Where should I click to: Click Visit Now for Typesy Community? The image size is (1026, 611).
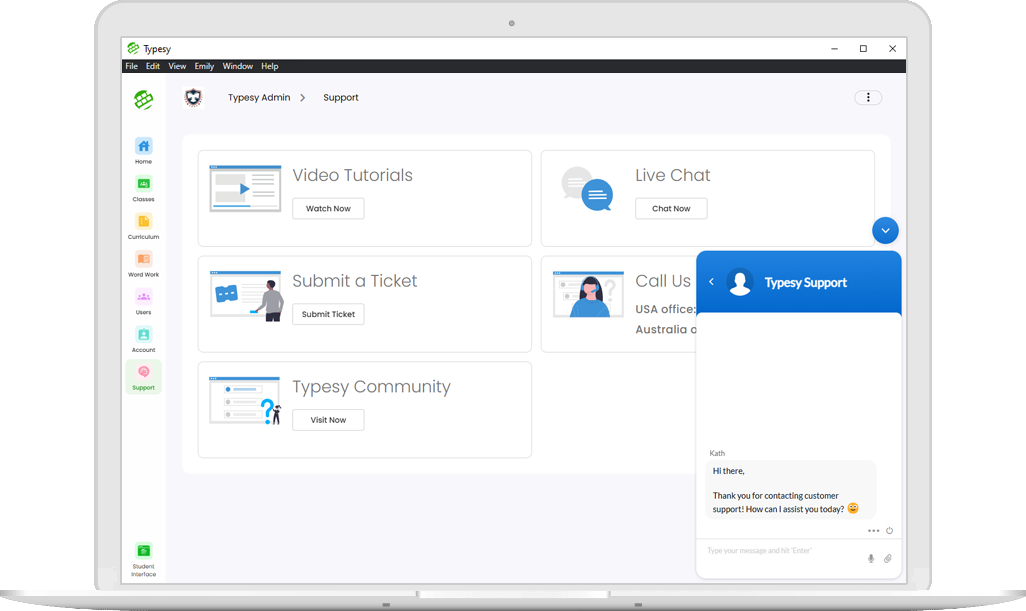click(328, 420)
